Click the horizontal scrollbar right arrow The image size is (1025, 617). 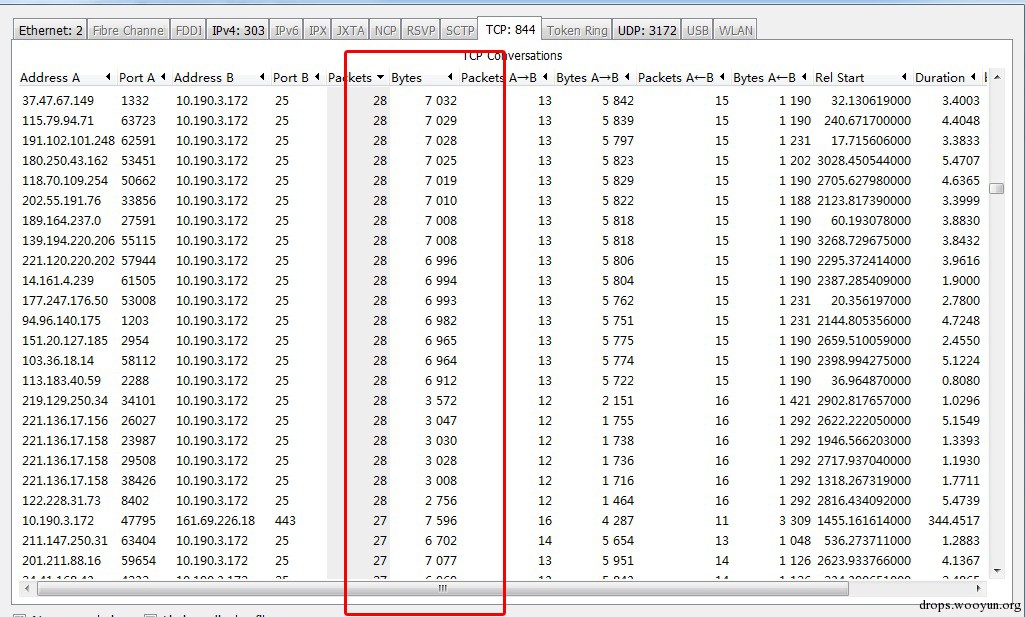coord(979,588)
